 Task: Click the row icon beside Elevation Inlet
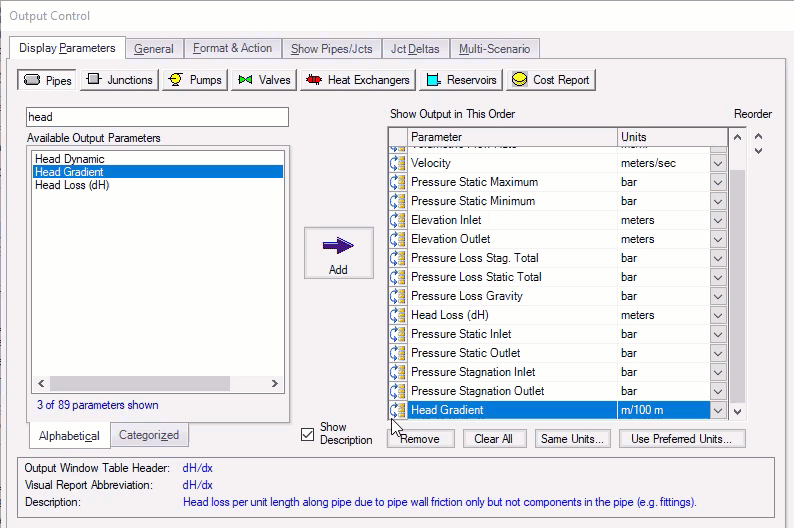pos(398,220)
